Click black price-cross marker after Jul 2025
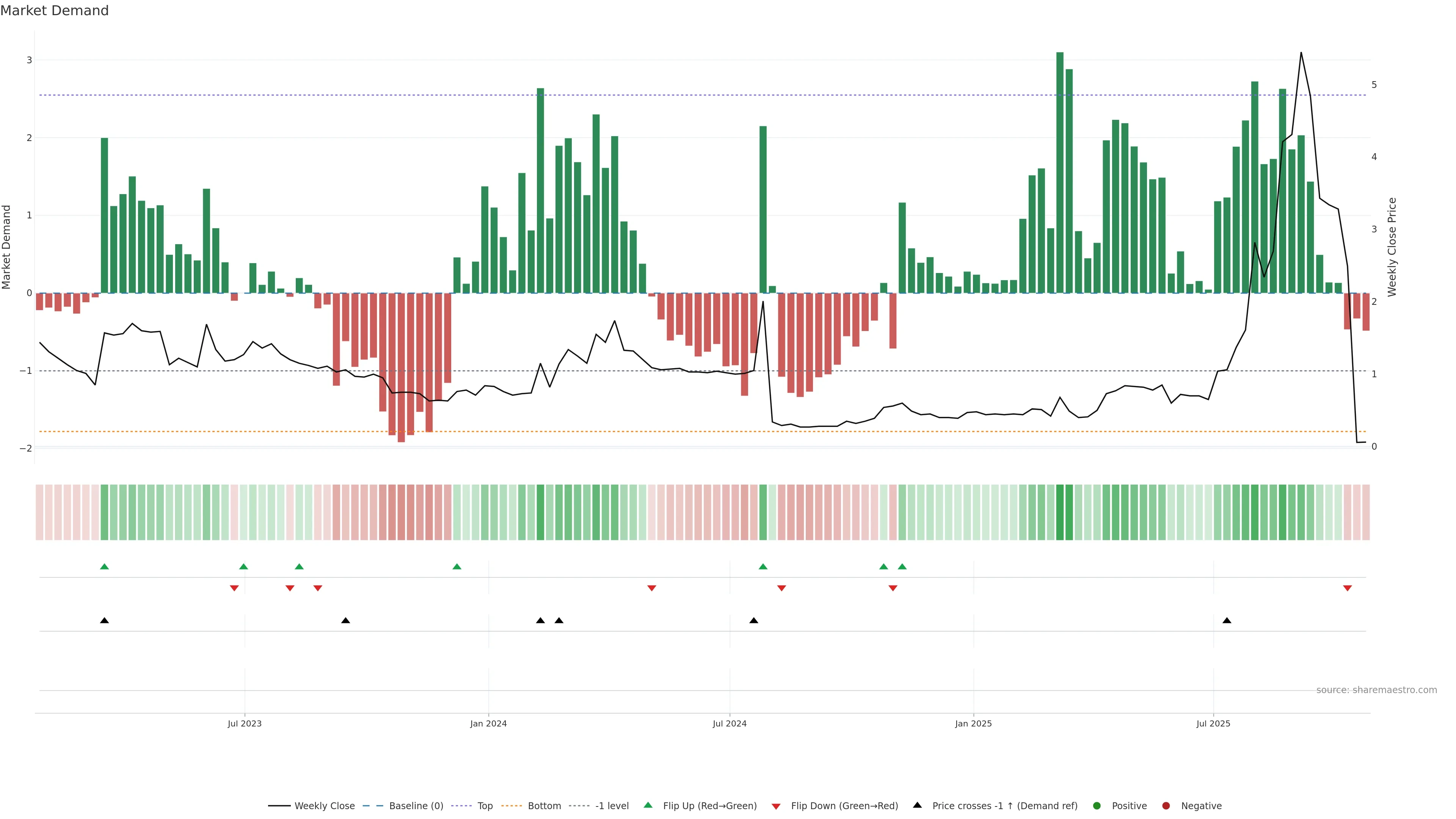 point(1227,621)
